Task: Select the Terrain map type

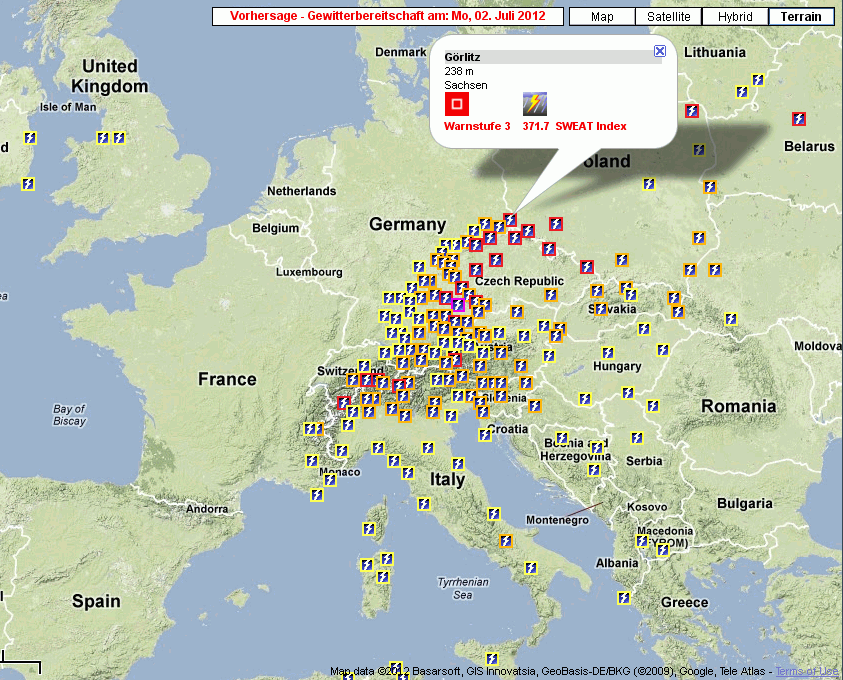Action: pyautogui.click(x=801, y=17)
